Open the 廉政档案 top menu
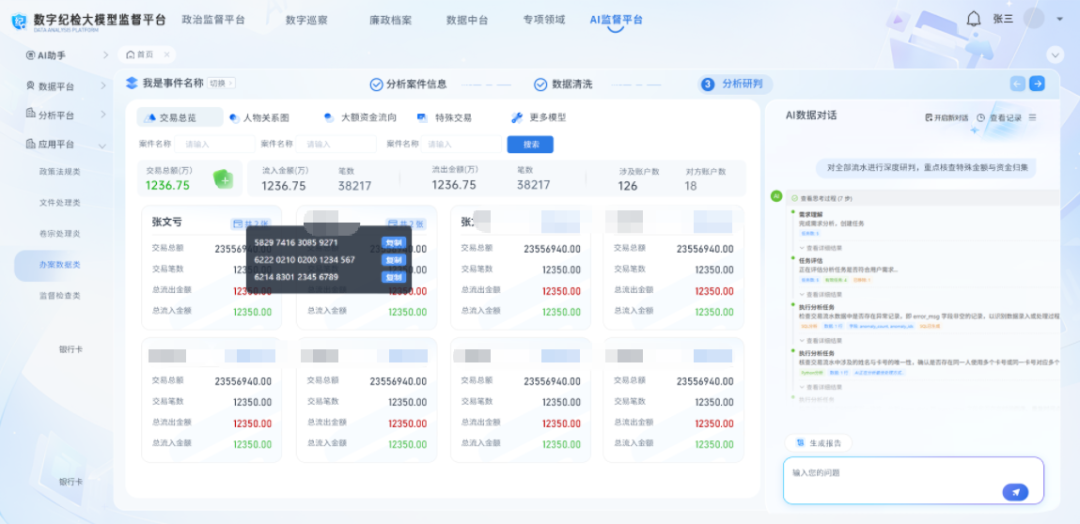Viewport: 1080px width, 524px height. [x=391, y=20]
